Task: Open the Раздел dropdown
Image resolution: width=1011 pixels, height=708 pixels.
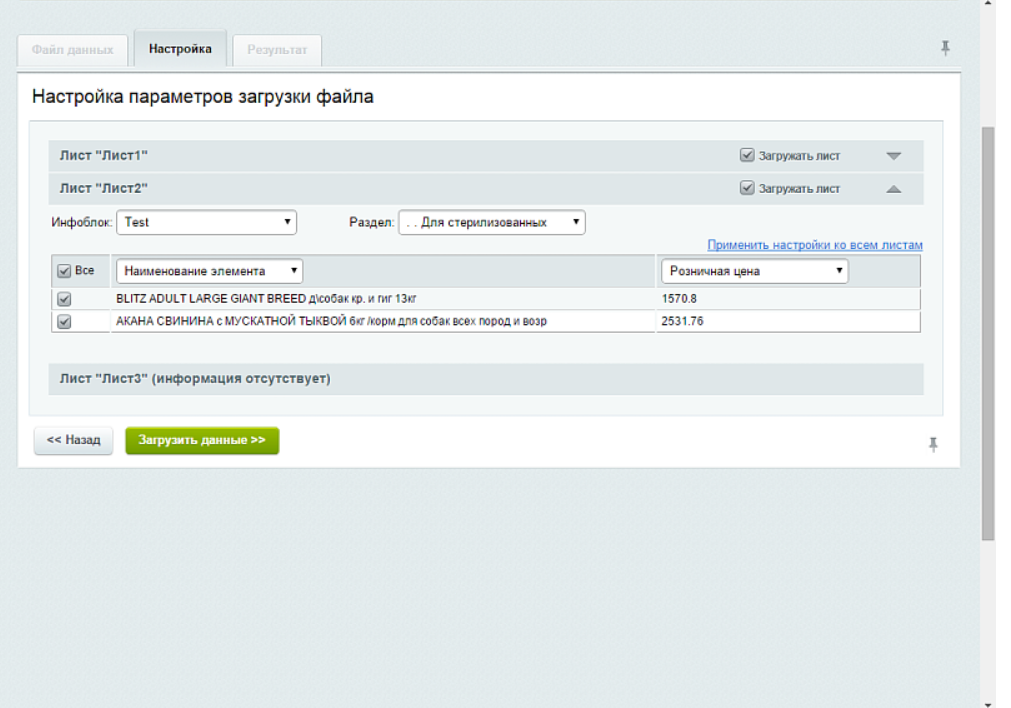Action: point(491,222)
